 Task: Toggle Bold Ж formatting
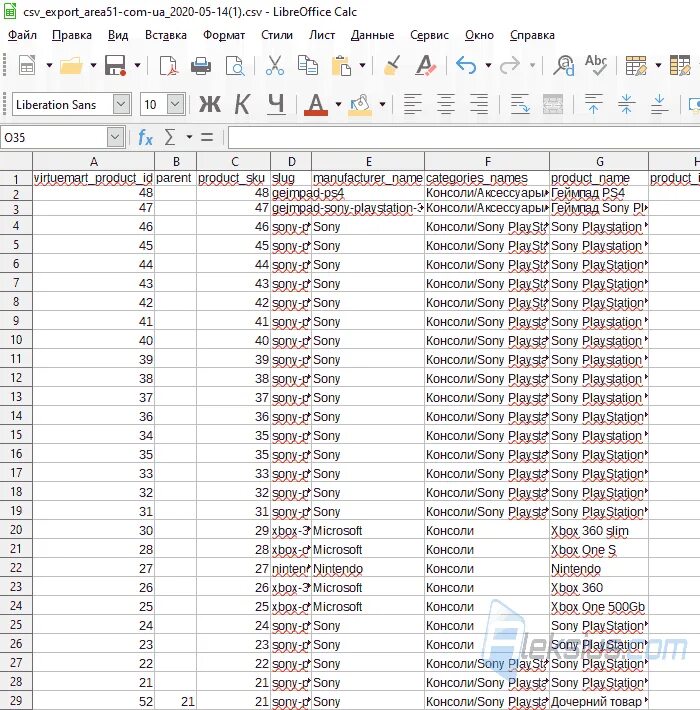pyautogui.click(x=210, y=104)
